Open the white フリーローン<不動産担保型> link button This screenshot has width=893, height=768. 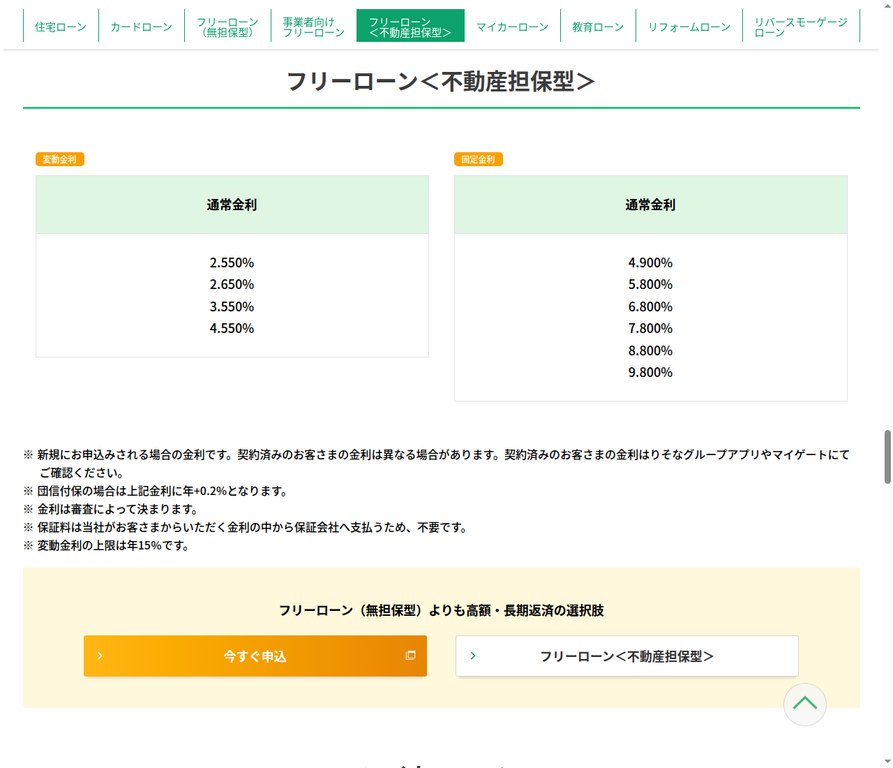pyautogui.click(x=627, y=656)
